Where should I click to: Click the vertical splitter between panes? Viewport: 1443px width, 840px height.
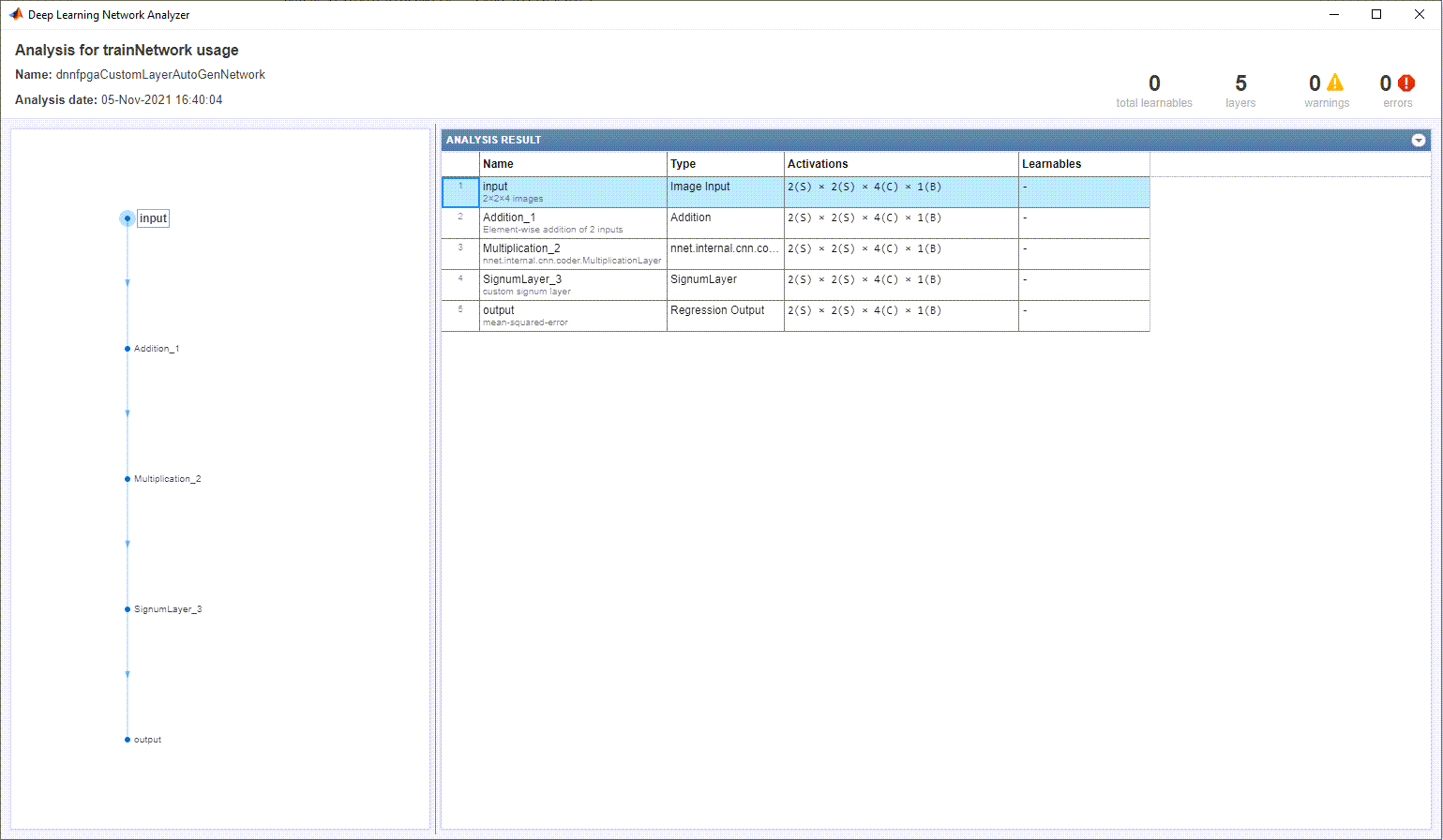(x=435, y=478)
